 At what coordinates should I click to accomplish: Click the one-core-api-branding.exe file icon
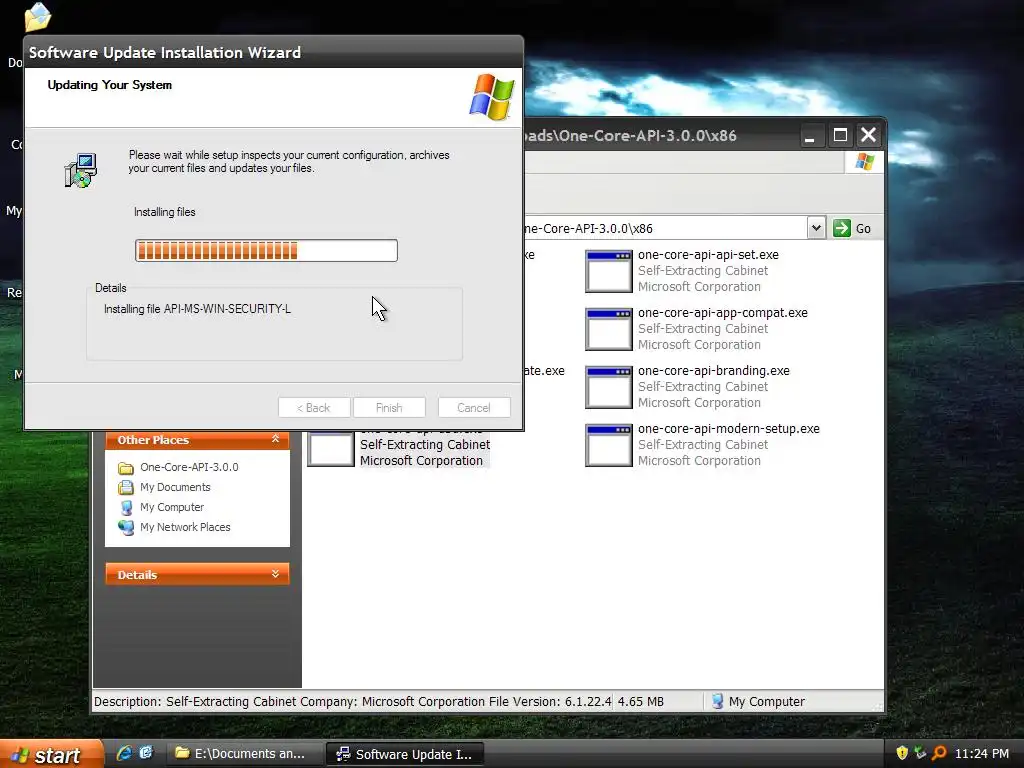point(609,388)
